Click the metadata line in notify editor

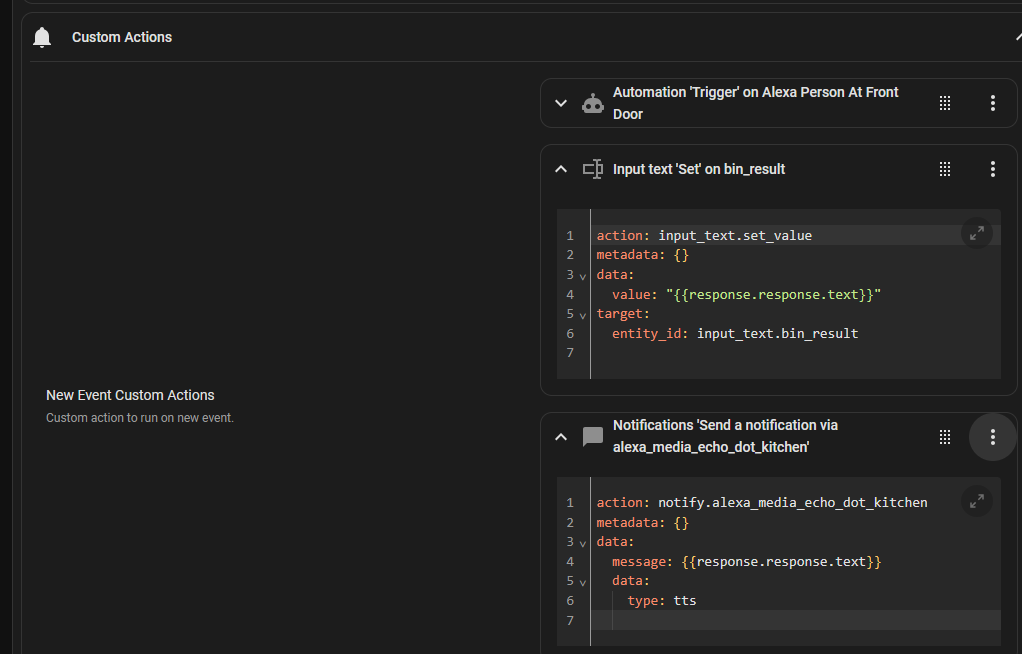point(643,523)
